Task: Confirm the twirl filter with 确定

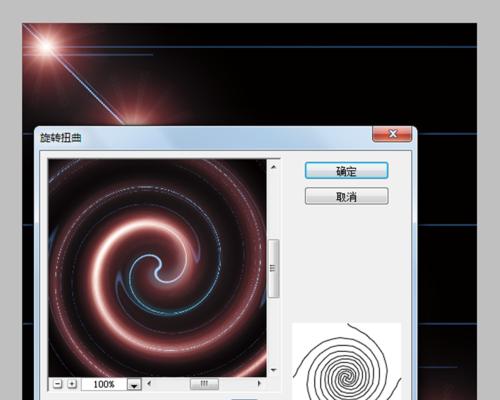Action: 346,171
